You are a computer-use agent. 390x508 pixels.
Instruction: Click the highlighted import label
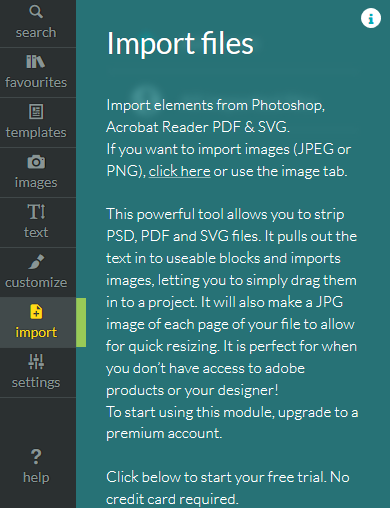[x=36, y=333]
